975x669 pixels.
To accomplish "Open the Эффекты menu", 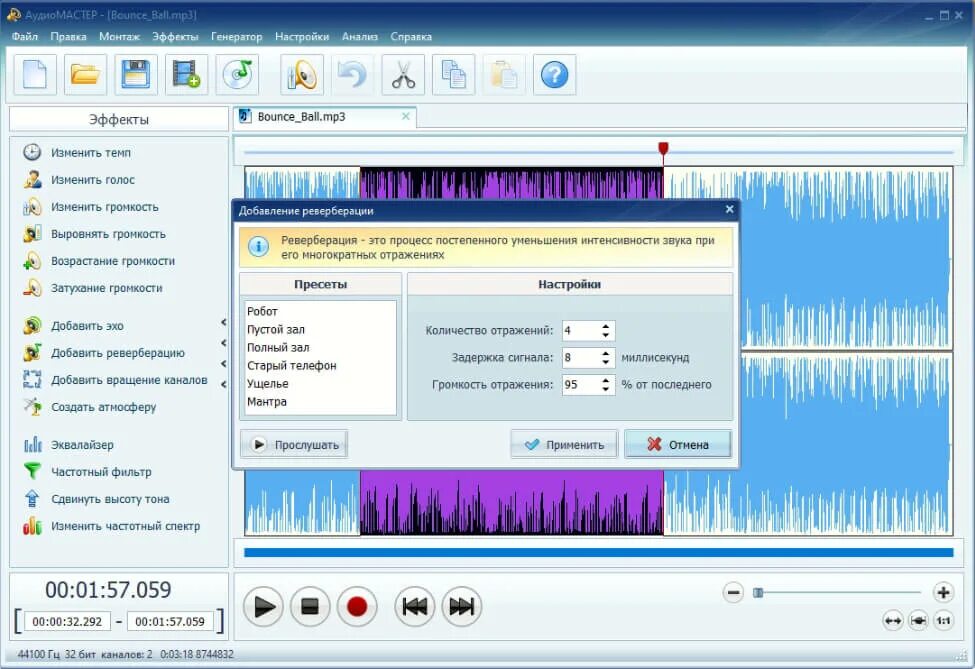I will click(175, 37).
